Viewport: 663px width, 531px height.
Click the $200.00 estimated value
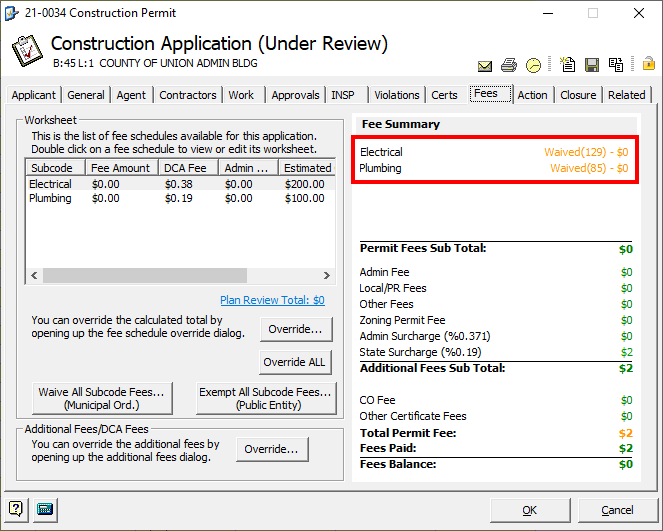click(304, 184)
